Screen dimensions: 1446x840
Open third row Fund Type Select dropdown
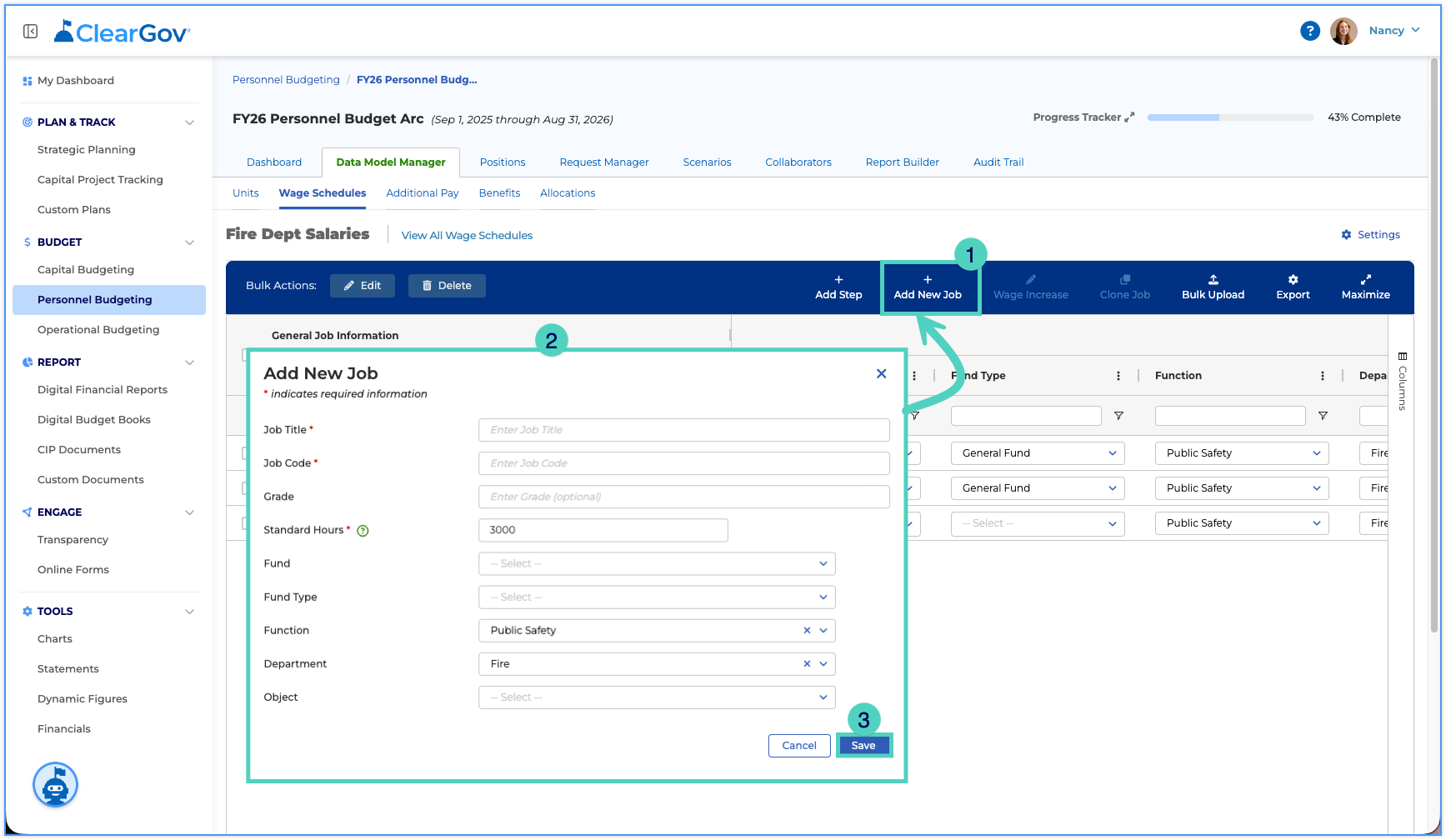(x=1038, y=523)
